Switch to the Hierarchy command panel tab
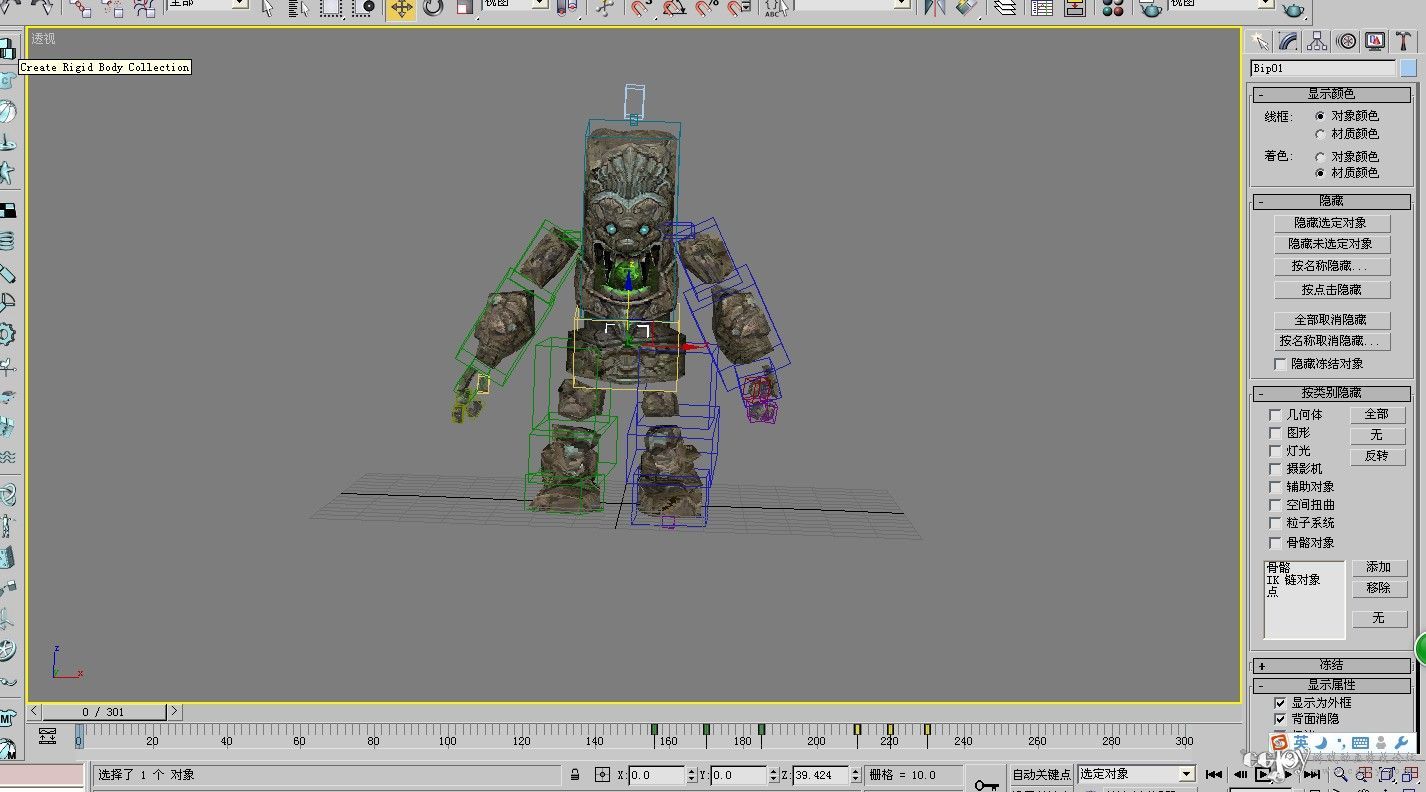1426x792 pixels. 1317,41
